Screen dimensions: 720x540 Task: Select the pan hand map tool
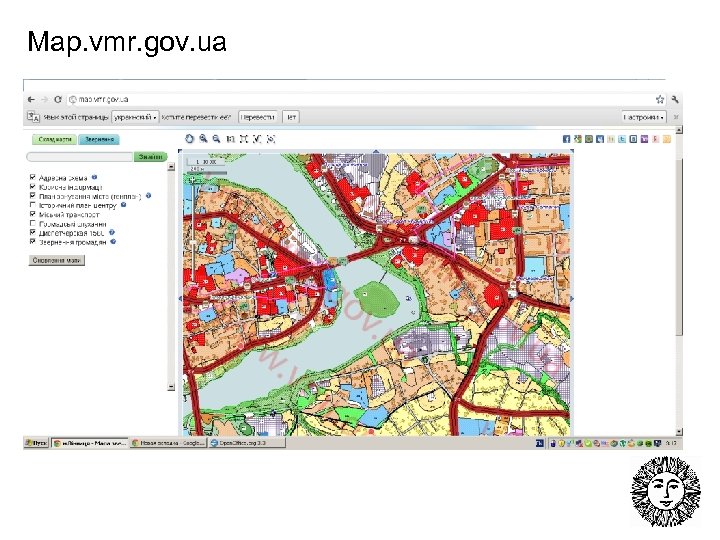[189, 139]
